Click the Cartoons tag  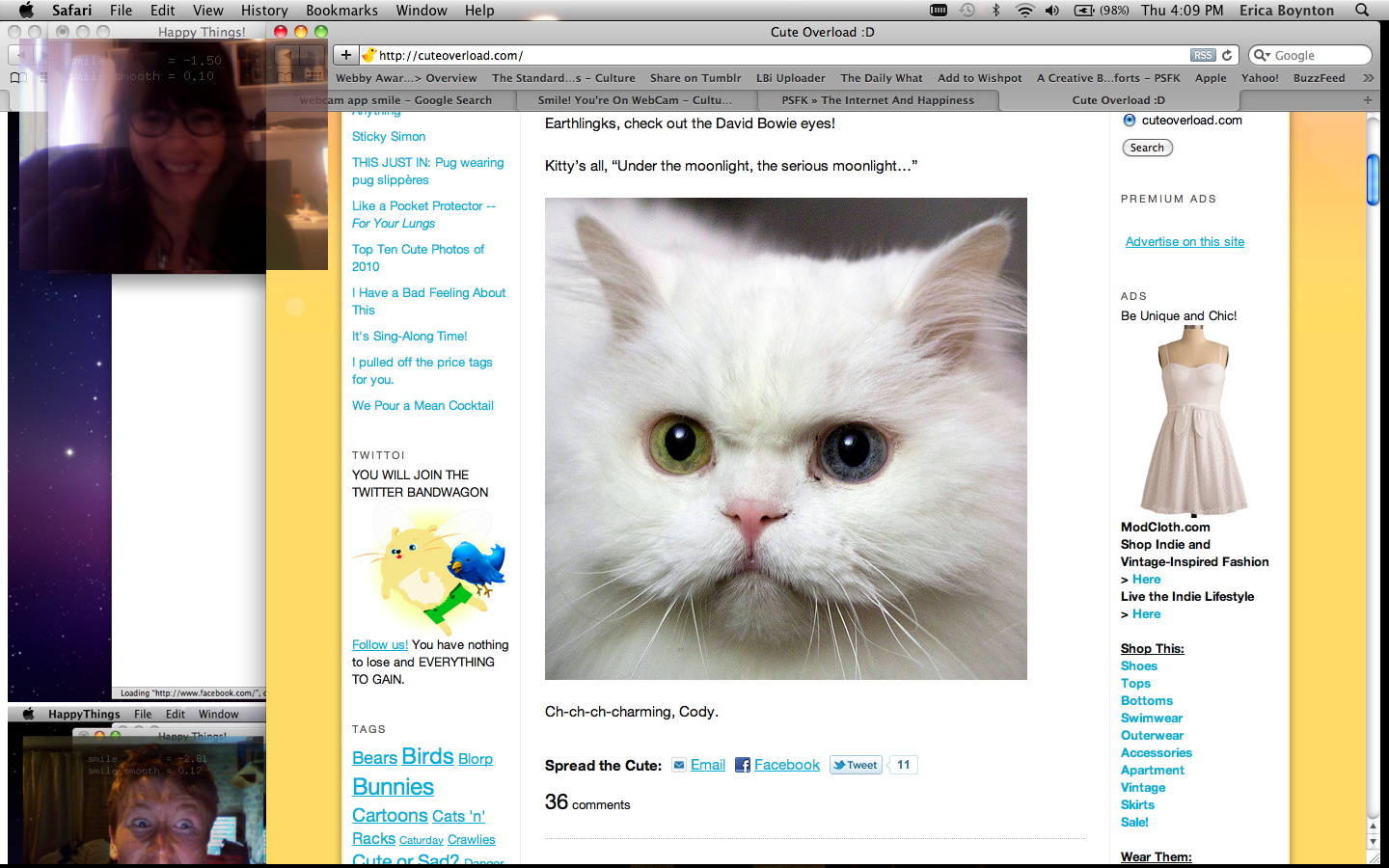[390, 816]
